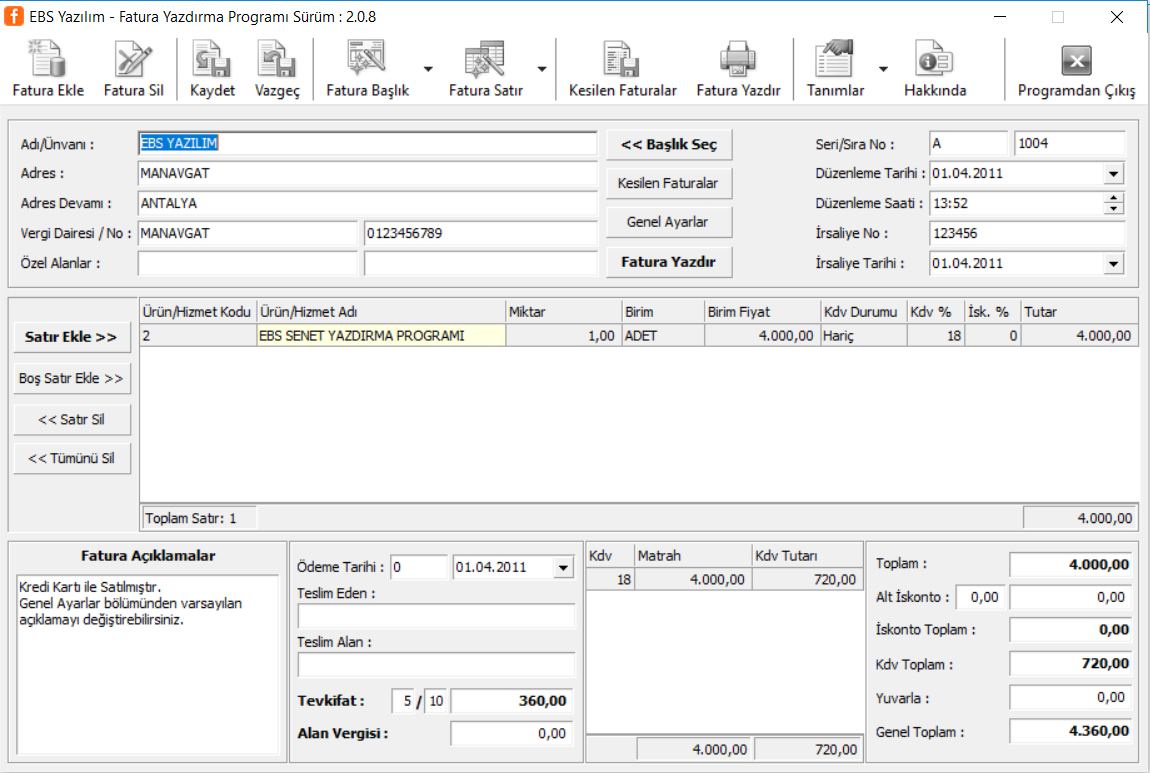Decrease the Düzenleme Saati spinner value
Image resolution: width=1150 pixels, height=773 pixels.
(1113, 208)
